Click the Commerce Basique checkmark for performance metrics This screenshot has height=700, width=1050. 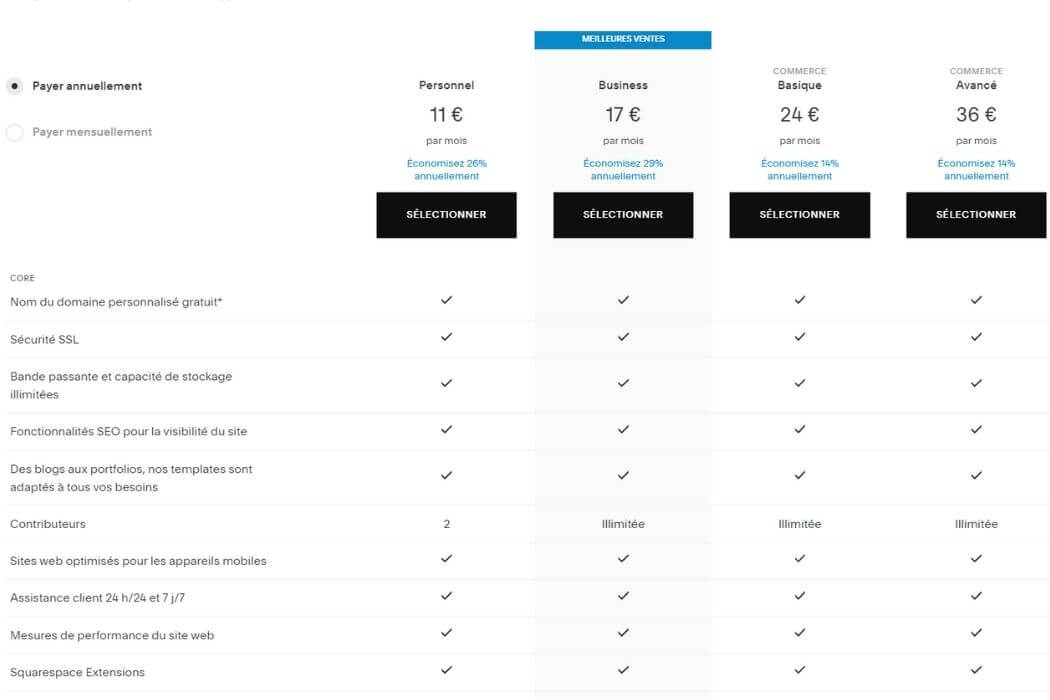(799, 634)
